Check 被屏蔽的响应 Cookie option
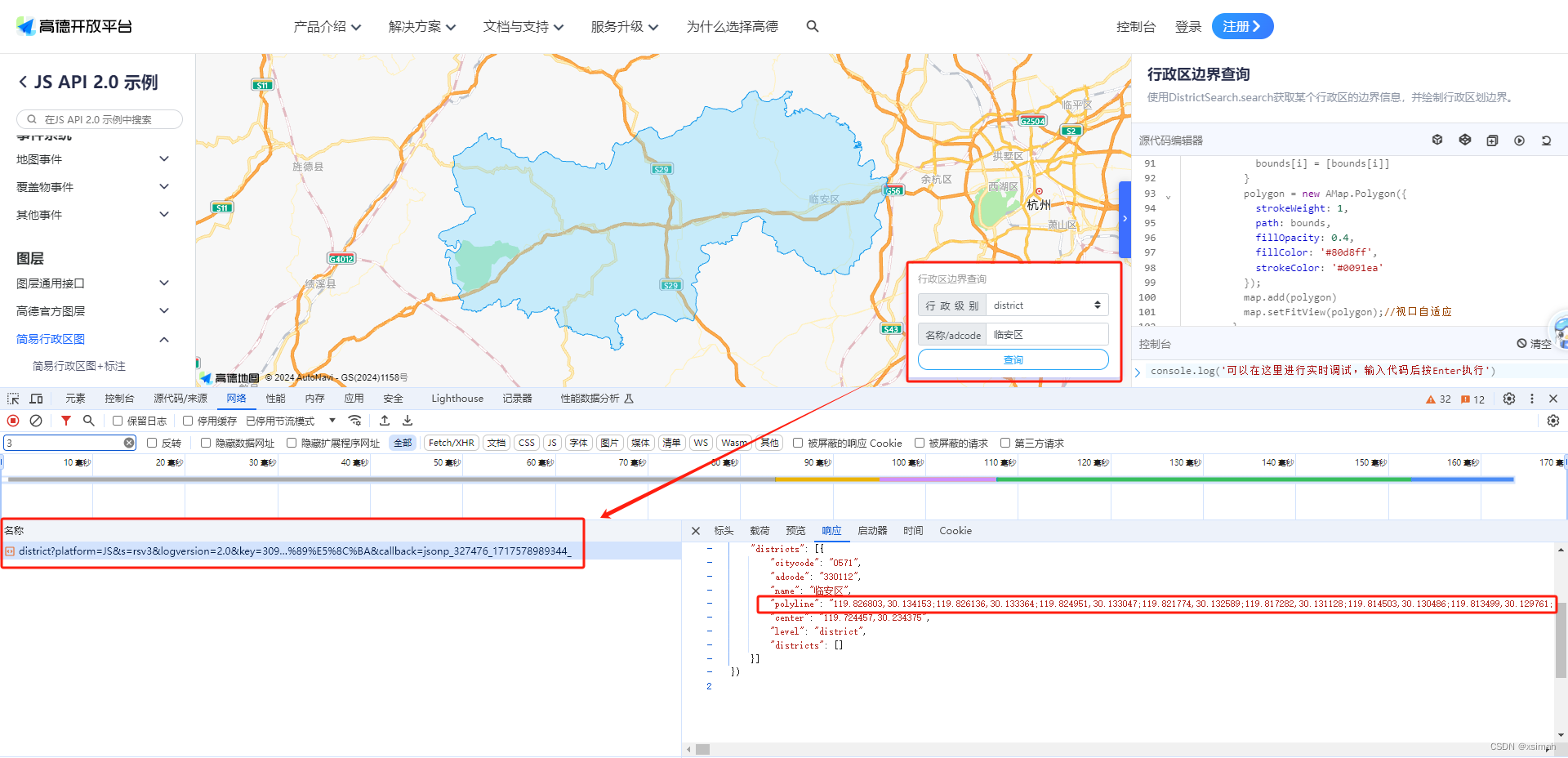The image size is (1568, 758). pos(798,443)
